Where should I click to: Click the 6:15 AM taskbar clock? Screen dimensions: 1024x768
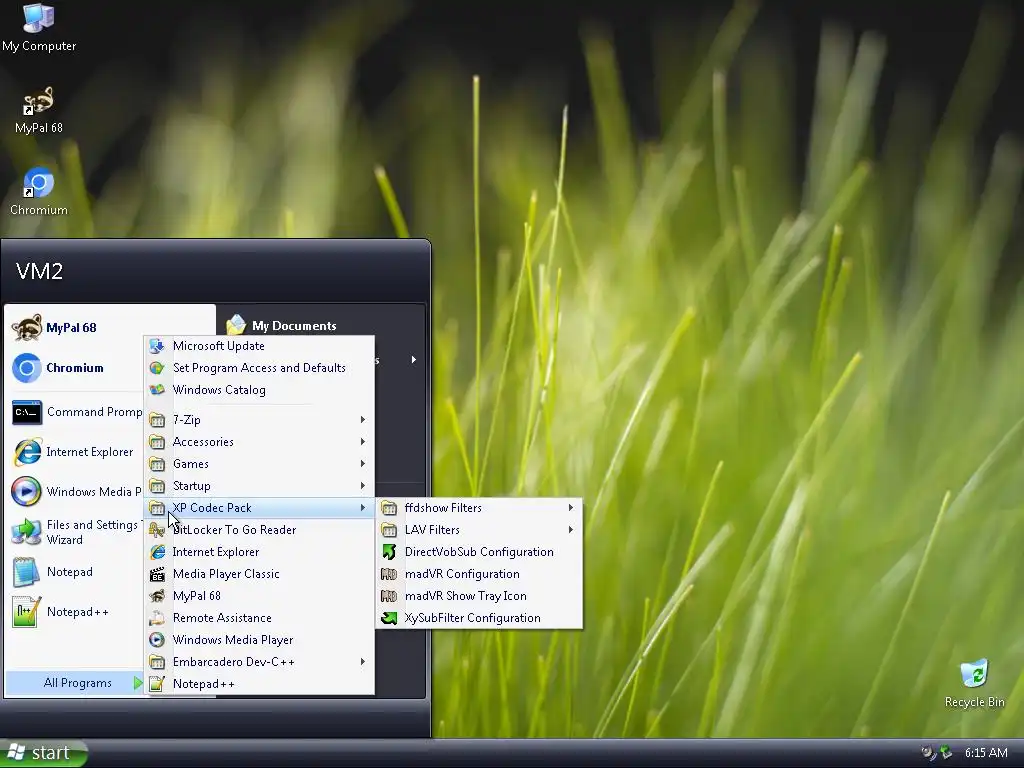(985, 753)
